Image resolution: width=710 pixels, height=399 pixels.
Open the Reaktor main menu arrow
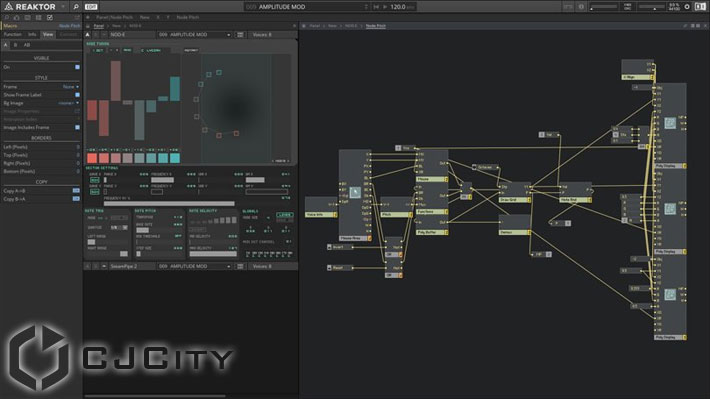point(63,7)
